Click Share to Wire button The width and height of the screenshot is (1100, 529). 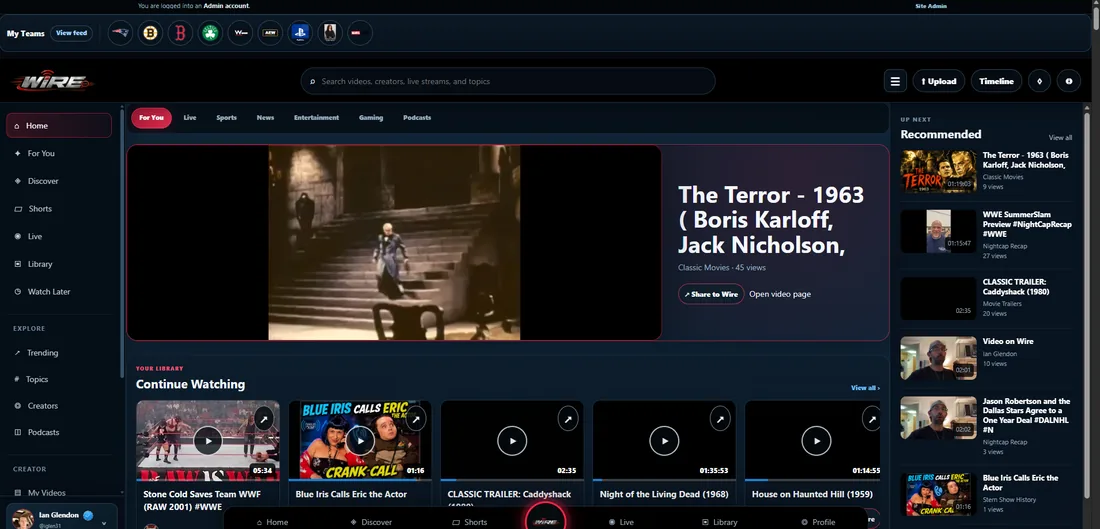click(x=711, y=294)
